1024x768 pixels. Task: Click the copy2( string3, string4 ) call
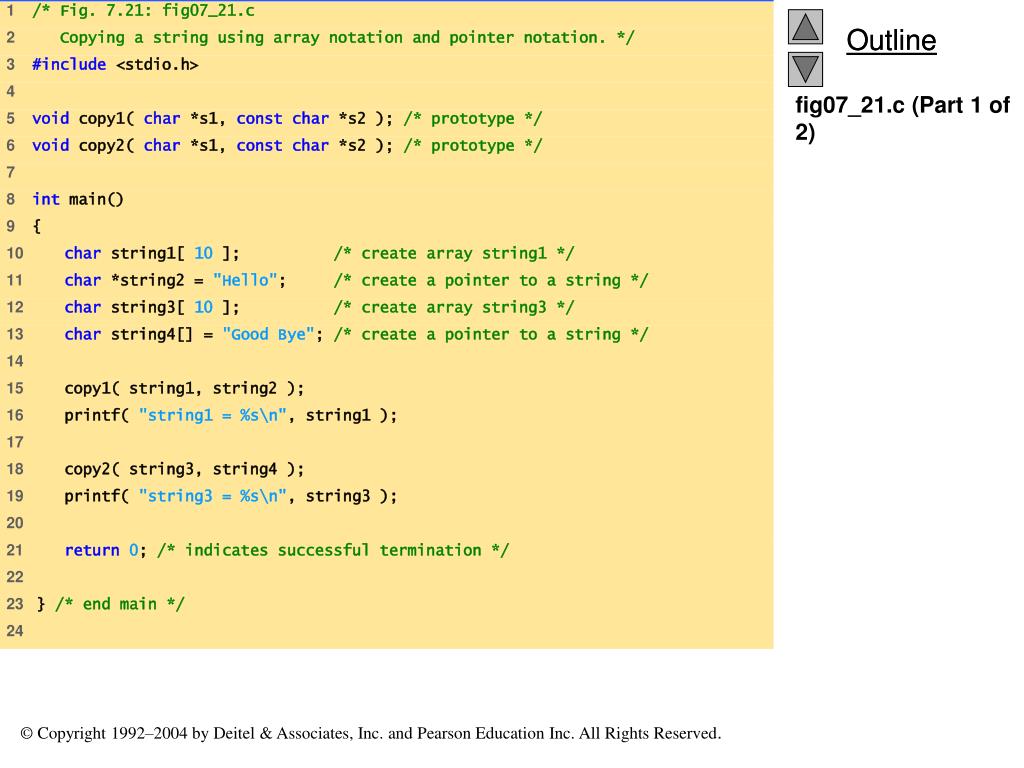point(184,470)
